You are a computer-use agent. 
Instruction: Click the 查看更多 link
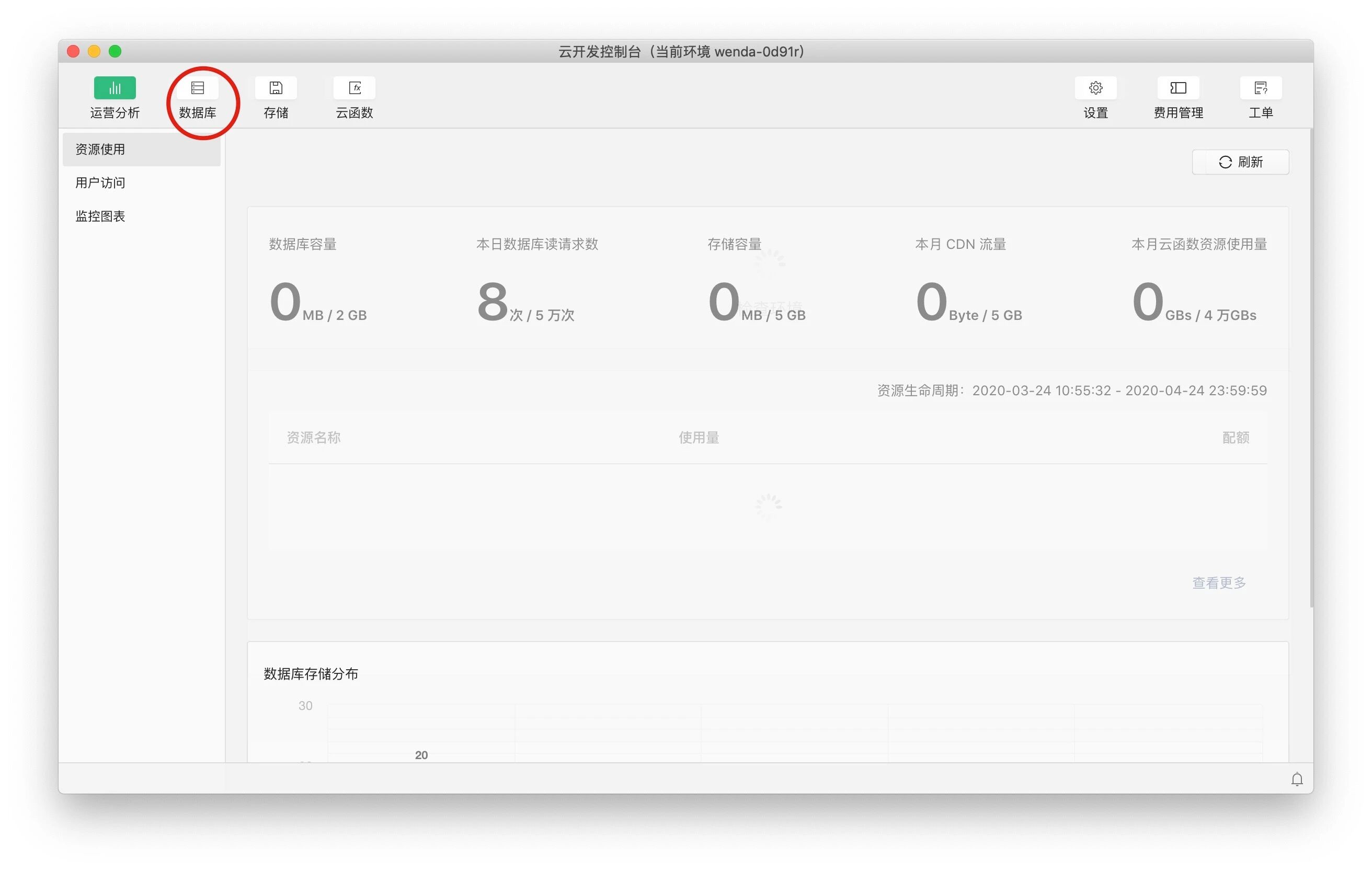1219,583
